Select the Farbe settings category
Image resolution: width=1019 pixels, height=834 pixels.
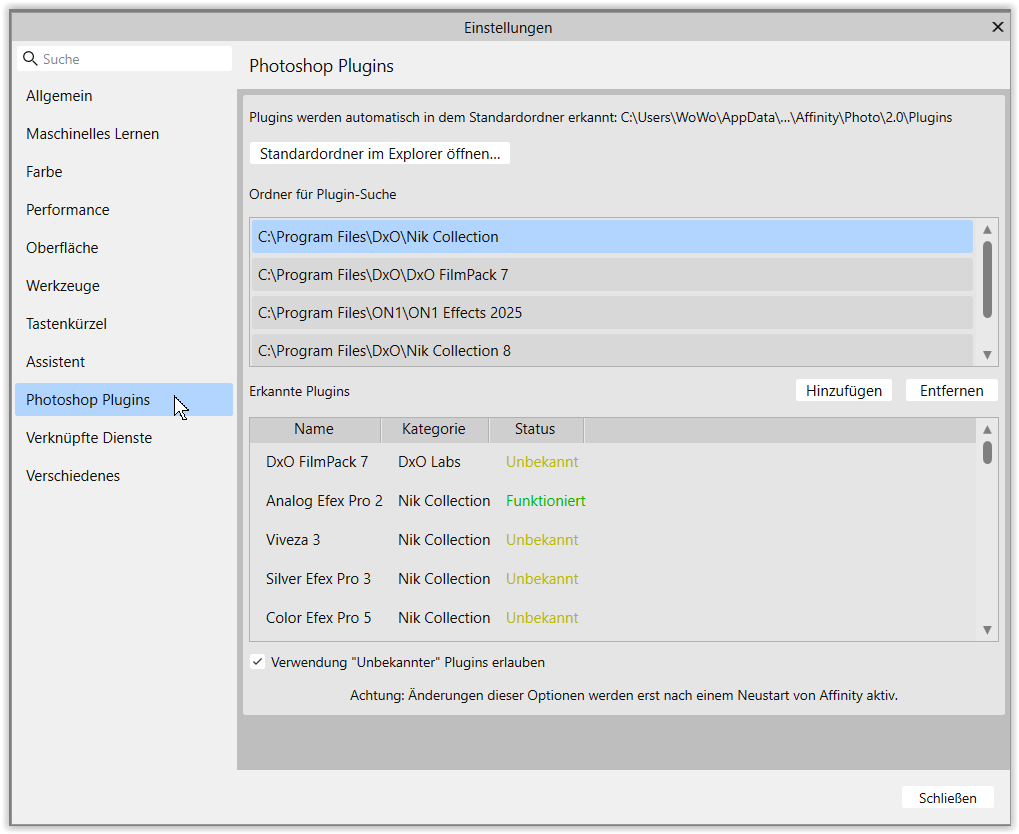coord(124,172)
